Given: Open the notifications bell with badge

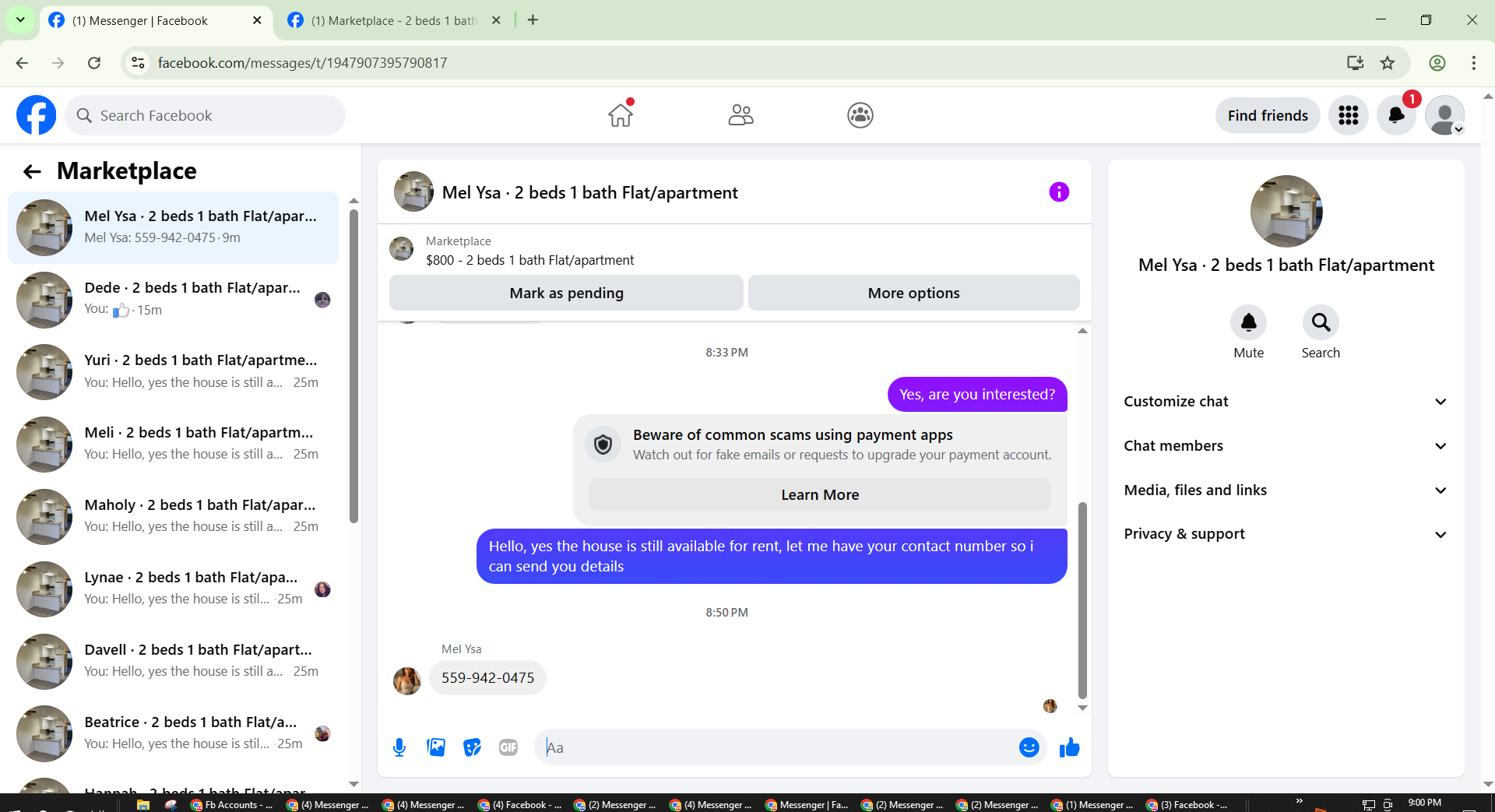Looking at the screenshot, I should (1397, 115).
